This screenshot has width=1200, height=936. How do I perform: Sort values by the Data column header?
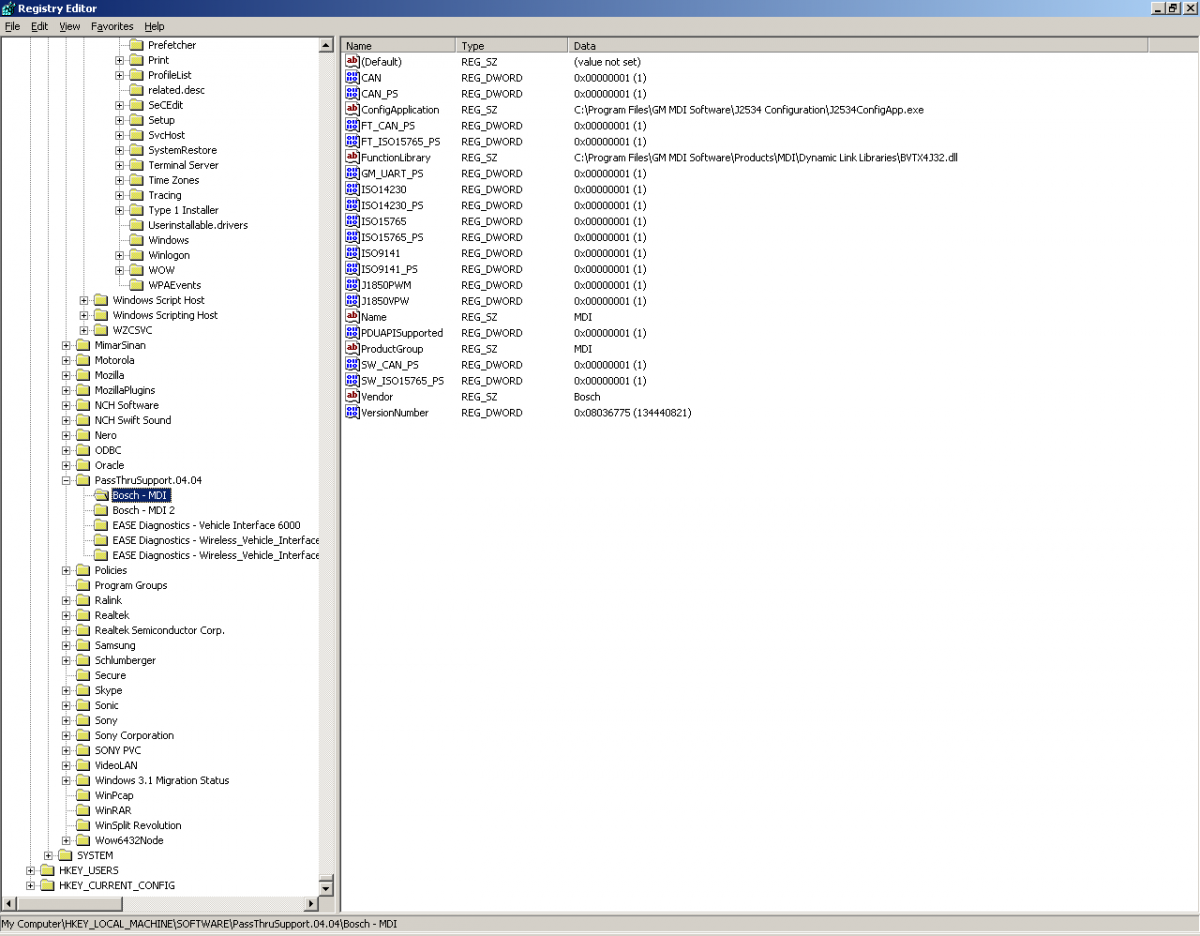(859, 46)
